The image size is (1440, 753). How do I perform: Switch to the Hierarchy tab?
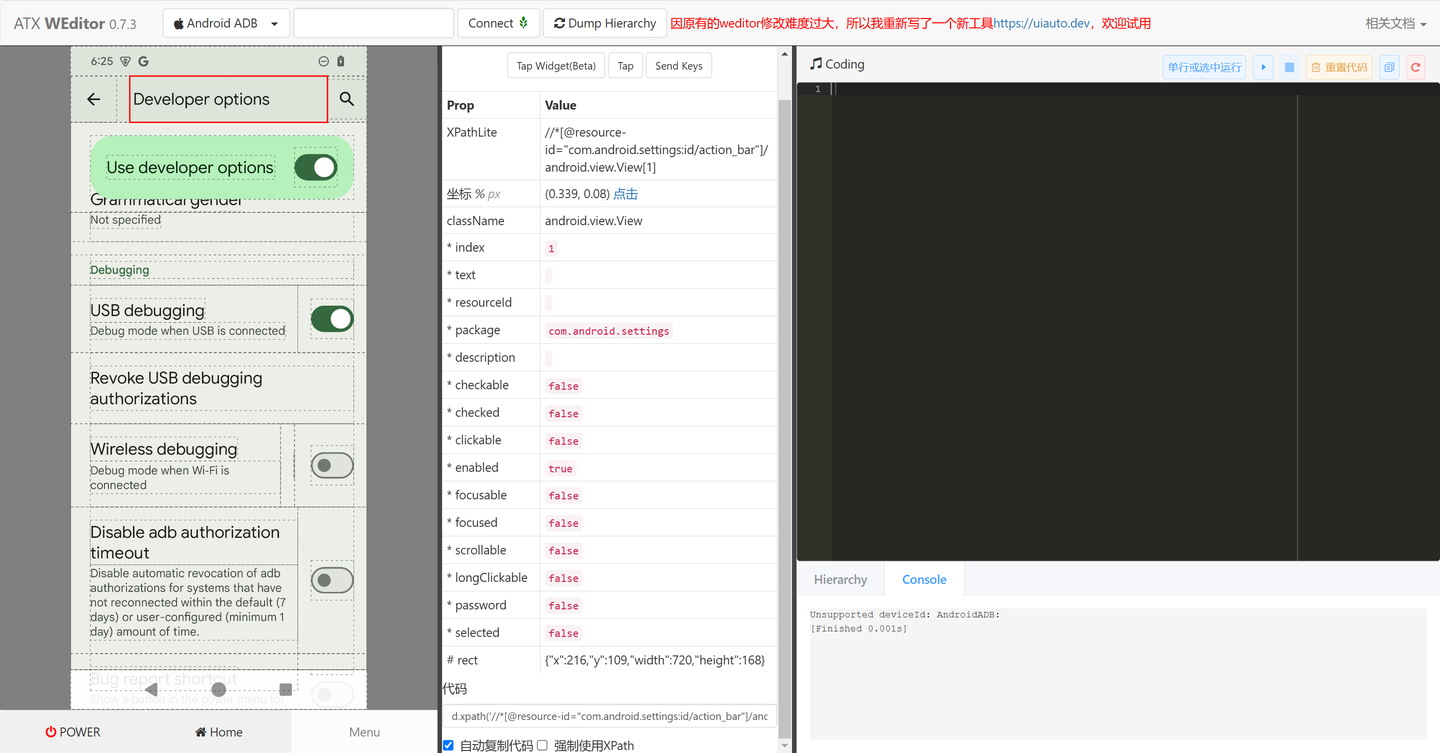tap(840, 579)
